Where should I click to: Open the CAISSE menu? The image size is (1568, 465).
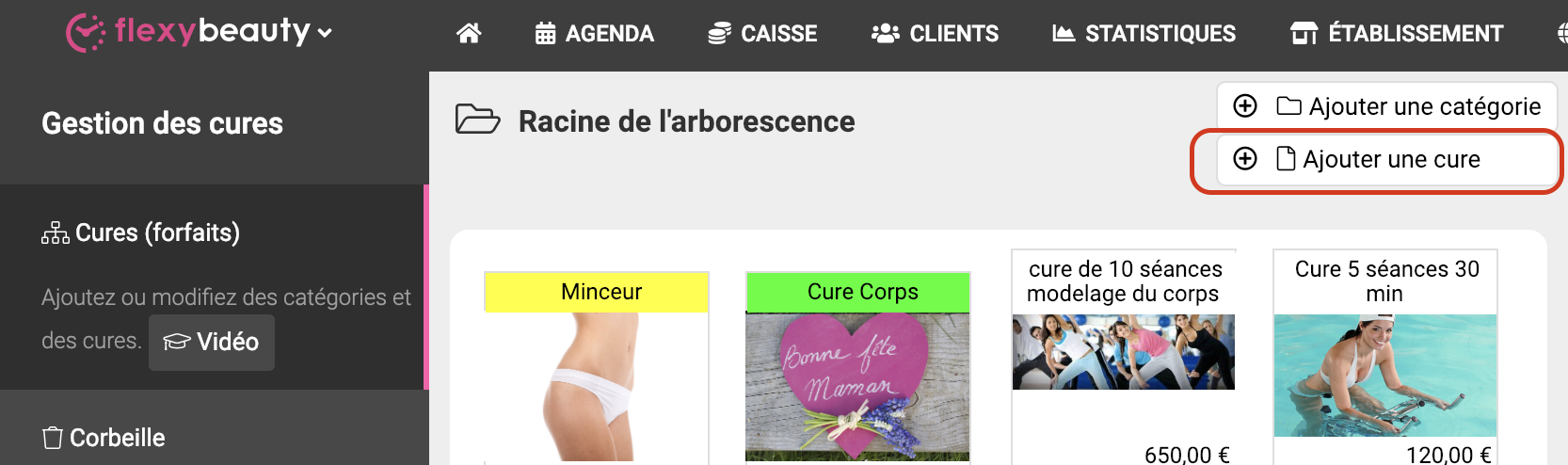[762, 34]
